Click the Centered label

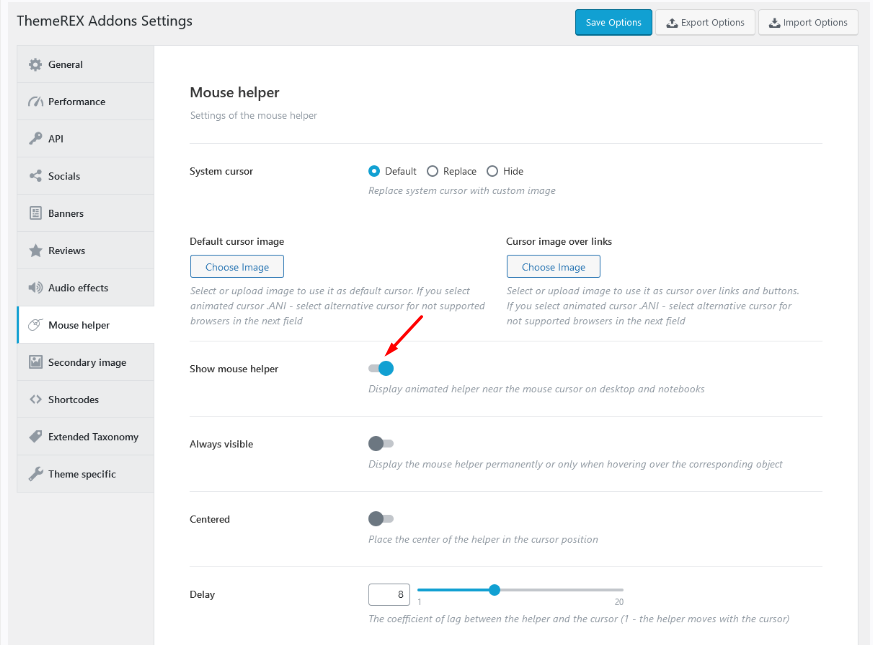[x=209, y=519]
